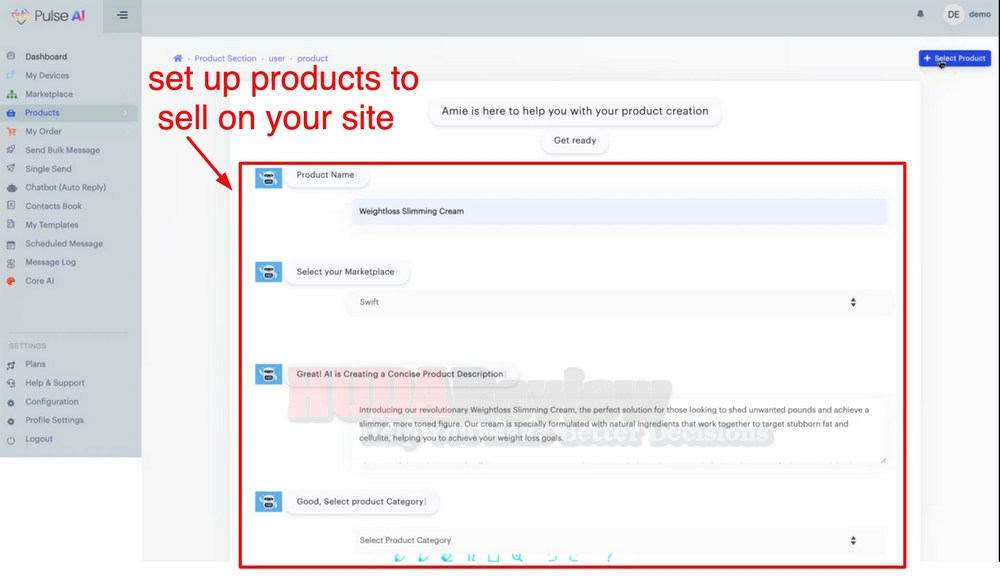Open Plans under Settings
The width and height of the screenshot is (1000, 578).
coord(35,364)
